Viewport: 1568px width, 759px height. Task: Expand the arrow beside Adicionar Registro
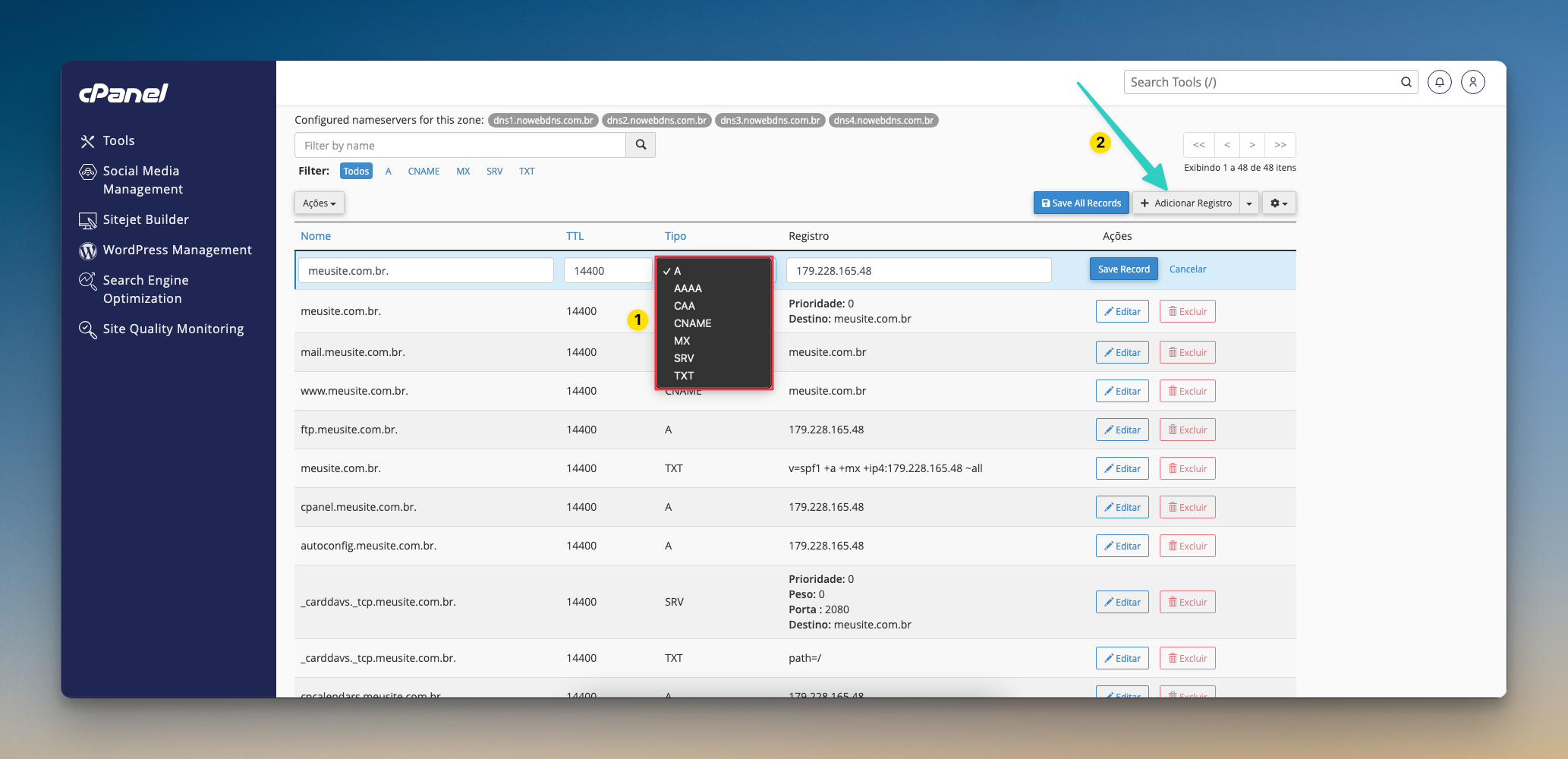(x=1249, y=203)
